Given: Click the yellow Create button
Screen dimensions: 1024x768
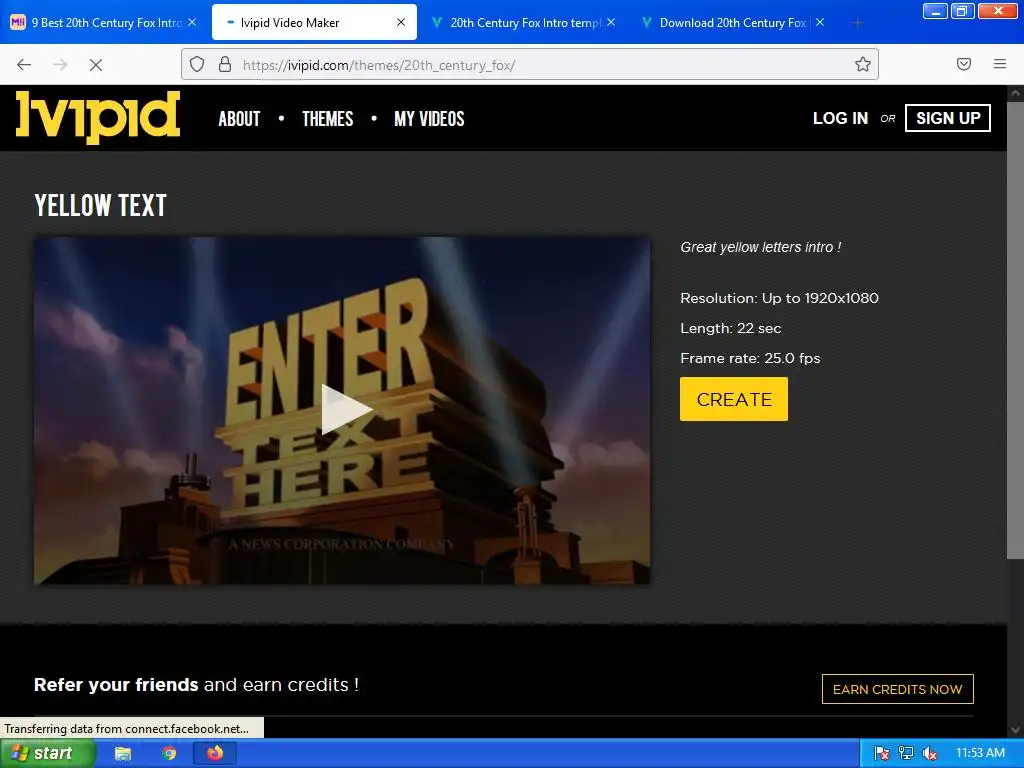Looking at the screenshot, I should point(733,399).
